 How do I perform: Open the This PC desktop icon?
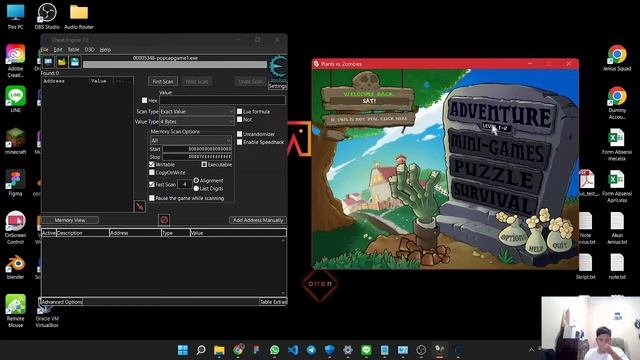coord(16,17)
